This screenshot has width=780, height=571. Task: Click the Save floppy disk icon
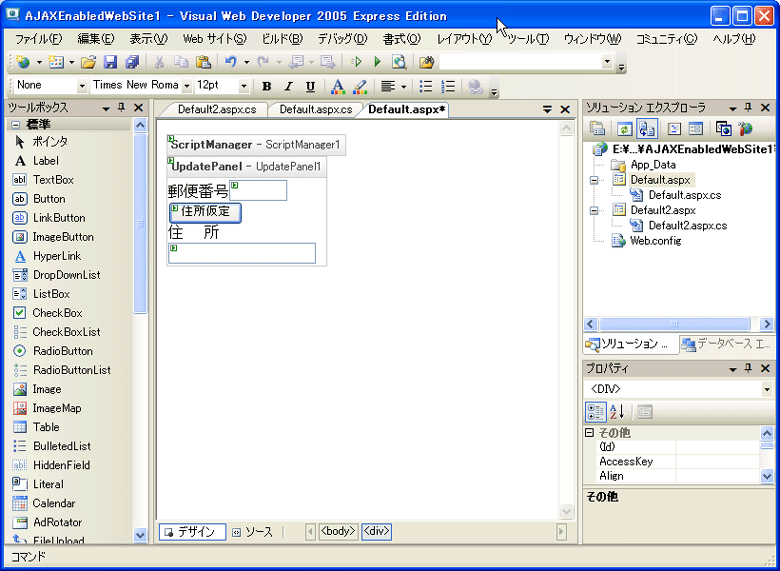110,62
